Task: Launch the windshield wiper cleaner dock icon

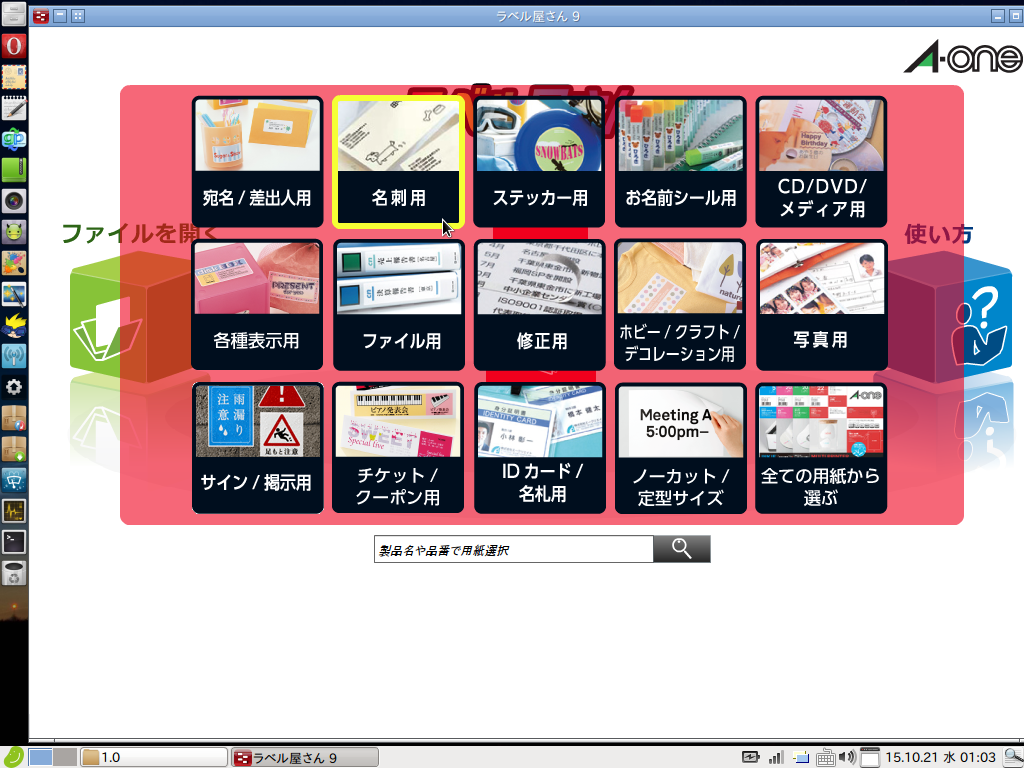Action: point(14,480)
